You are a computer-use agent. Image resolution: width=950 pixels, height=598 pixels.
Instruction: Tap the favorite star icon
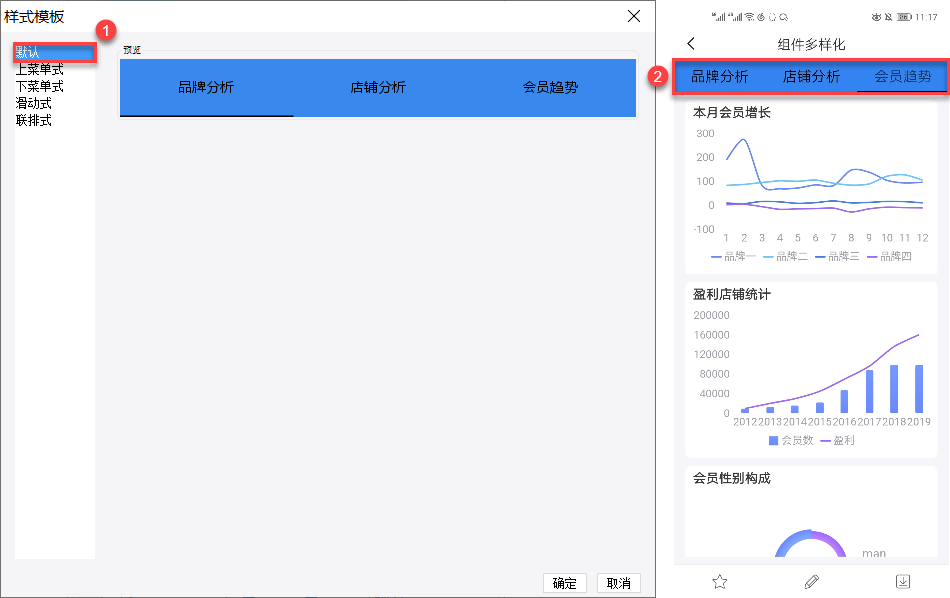[x=720, y=582]
